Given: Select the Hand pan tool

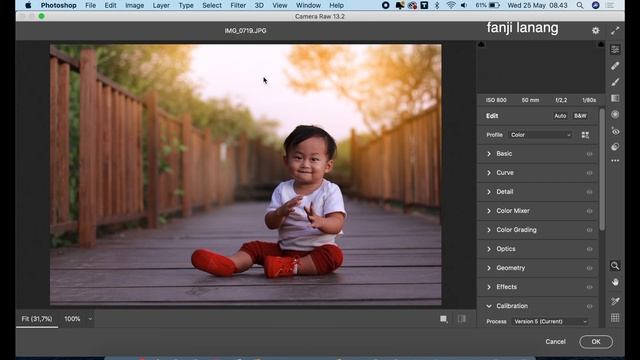Looking at the screenshot, I should pos(615,282).
